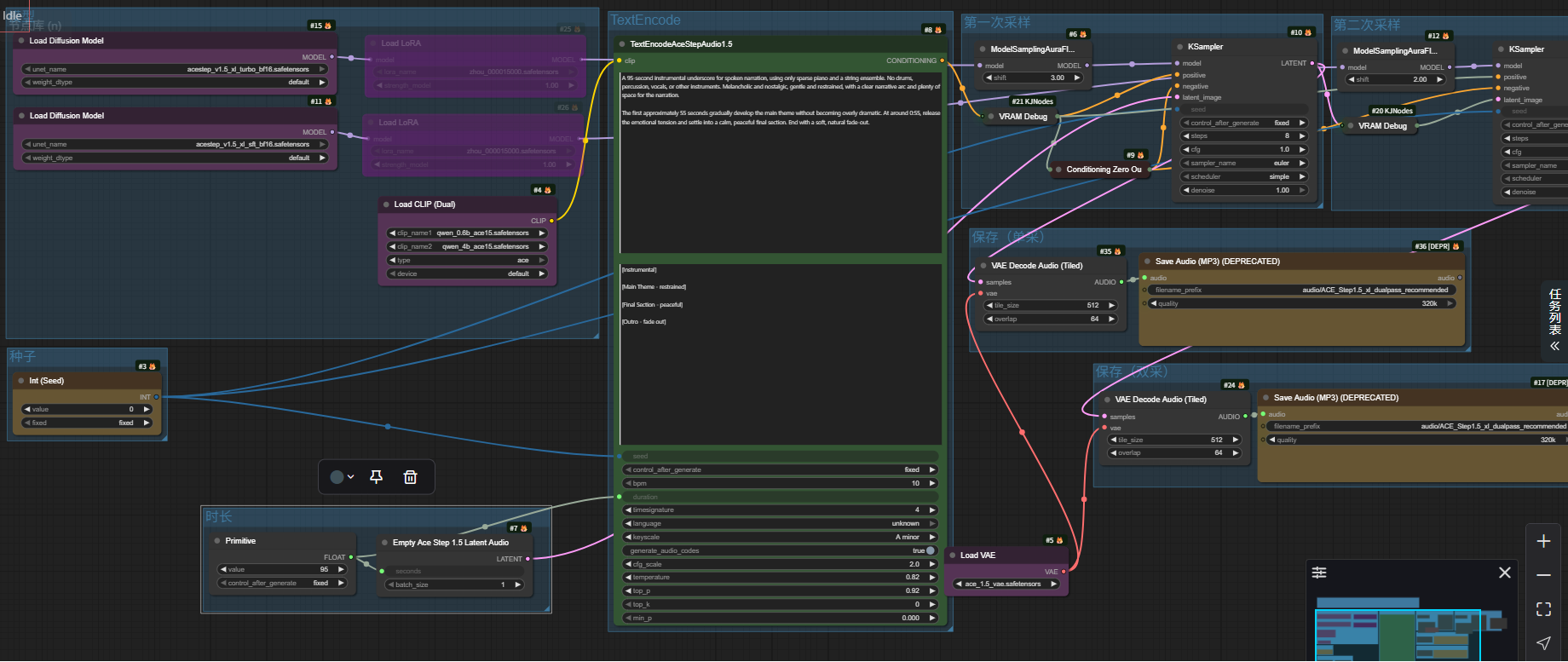Zoom in on the canvas
The image size is (1568, 662).
point(1543,541)
